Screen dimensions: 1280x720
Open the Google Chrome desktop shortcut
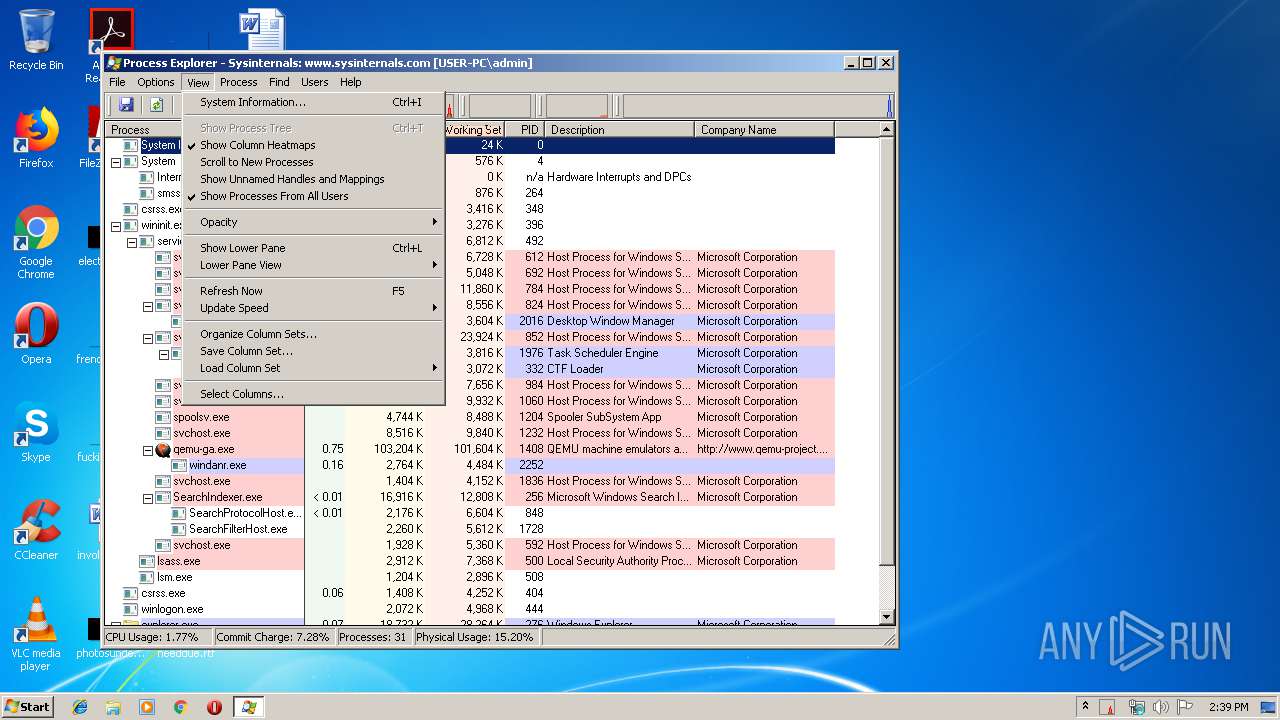[x=36, y=242]
